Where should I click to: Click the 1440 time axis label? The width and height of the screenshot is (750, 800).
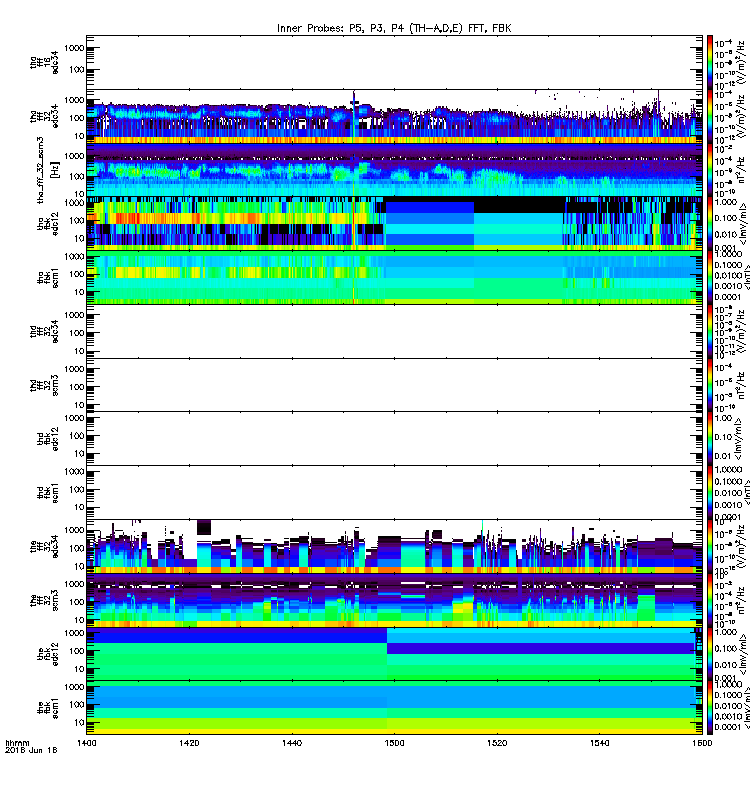pos(291,743)
